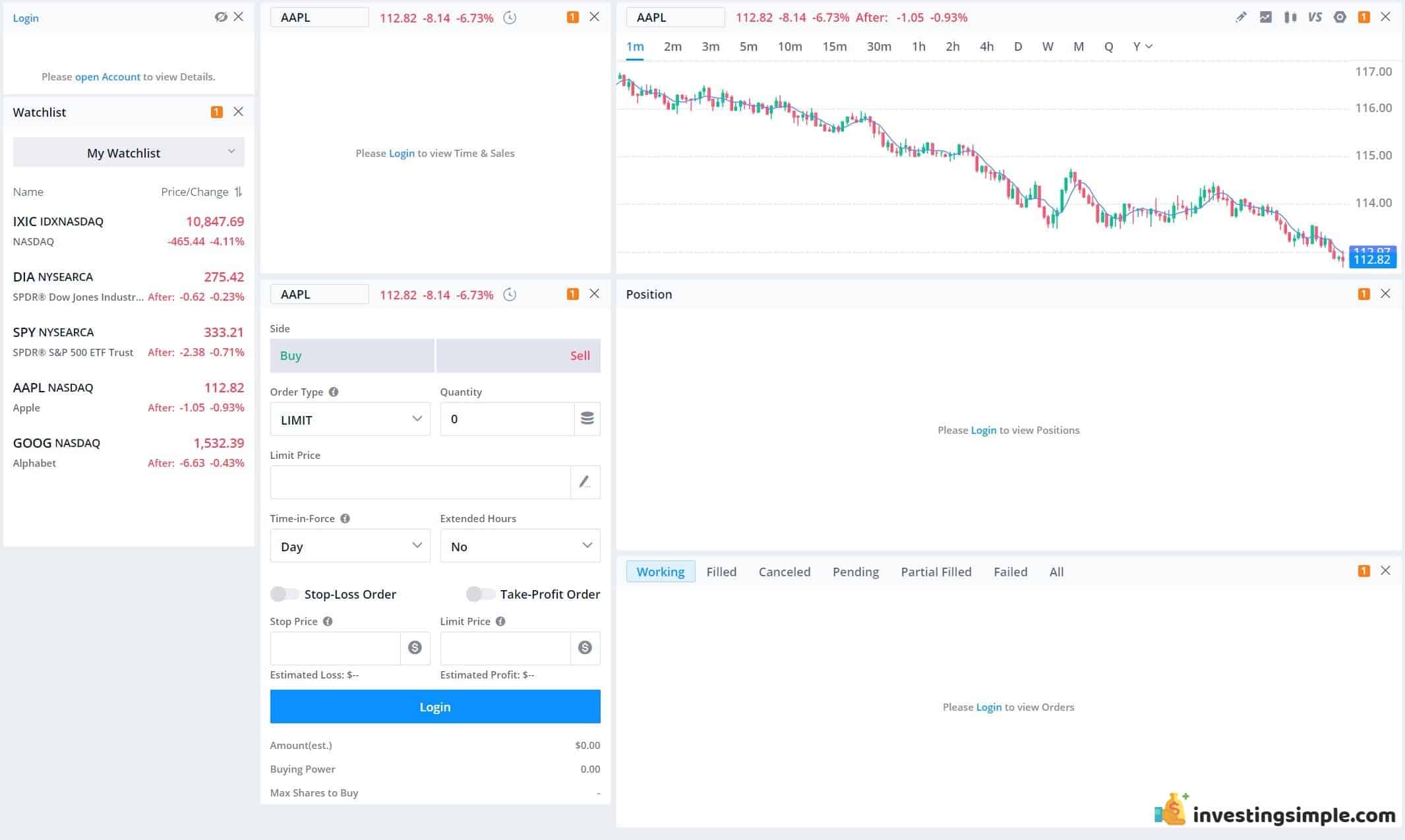Click orange link-group badge in chart panel
1405x840 pixels.
[x=1363, y=18]
